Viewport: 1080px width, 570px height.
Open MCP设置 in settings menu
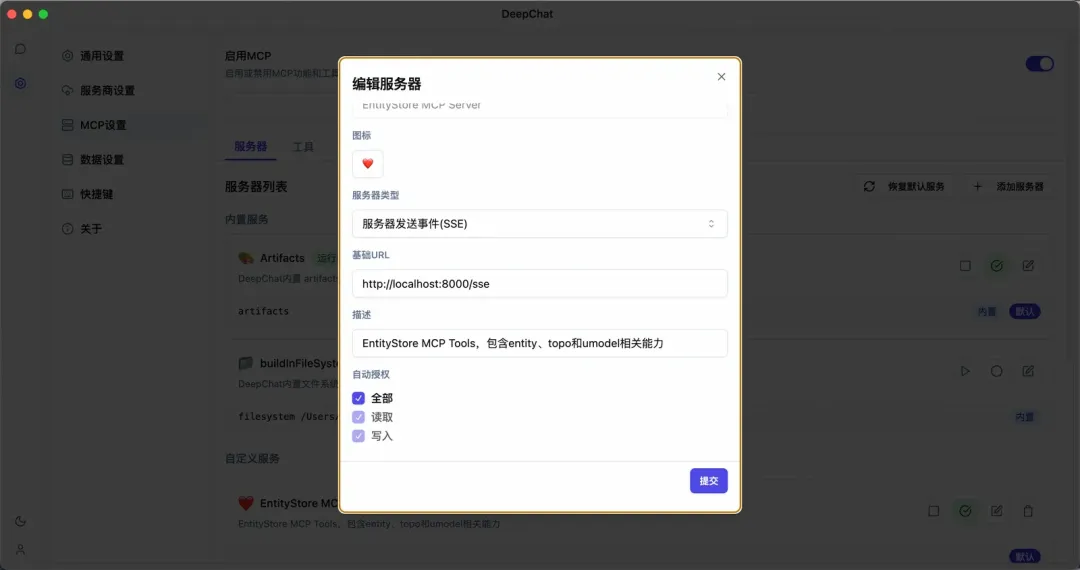(103, 125)
